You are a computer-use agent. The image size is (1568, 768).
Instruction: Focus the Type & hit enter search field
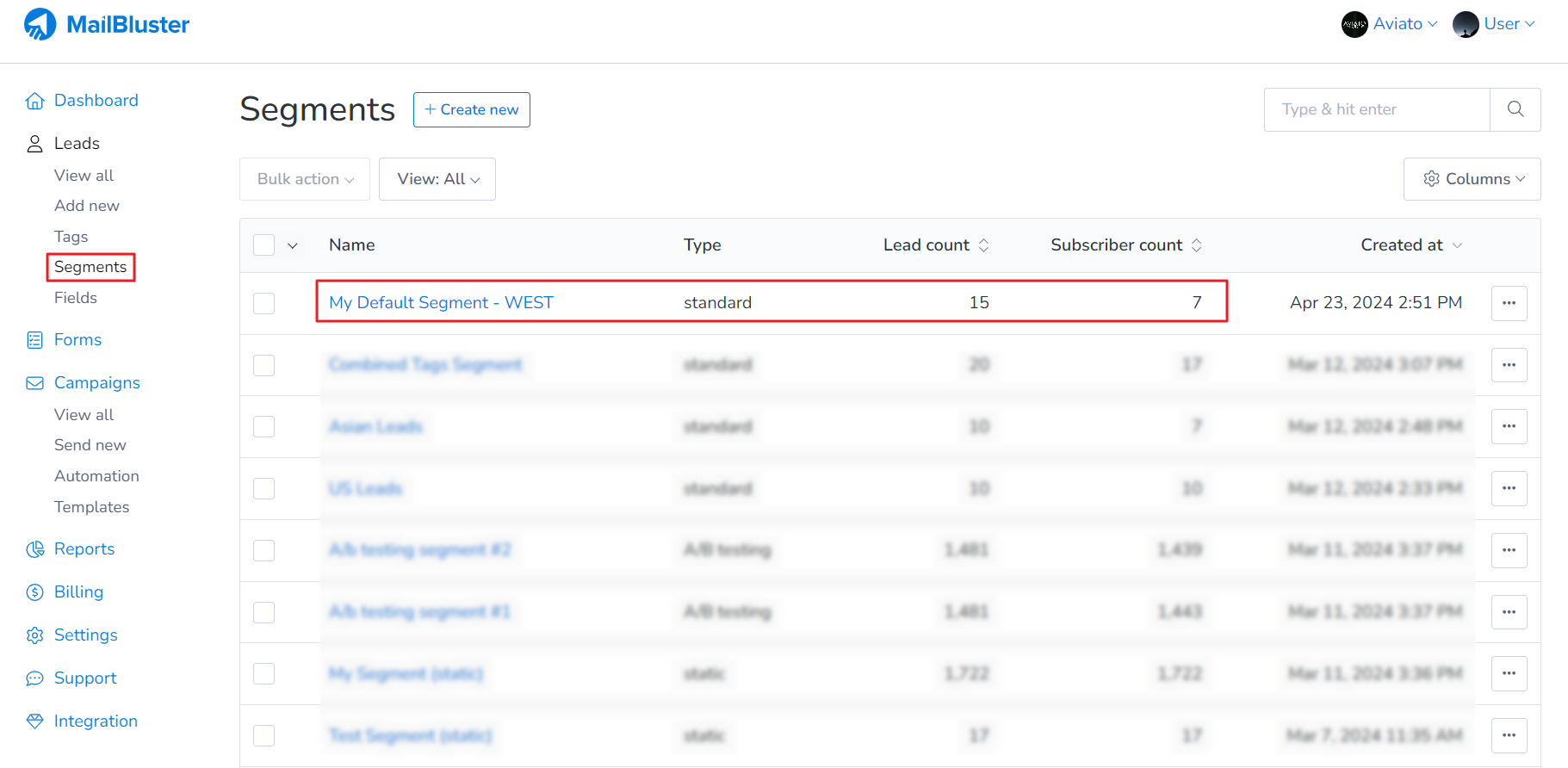point(1376,109)
